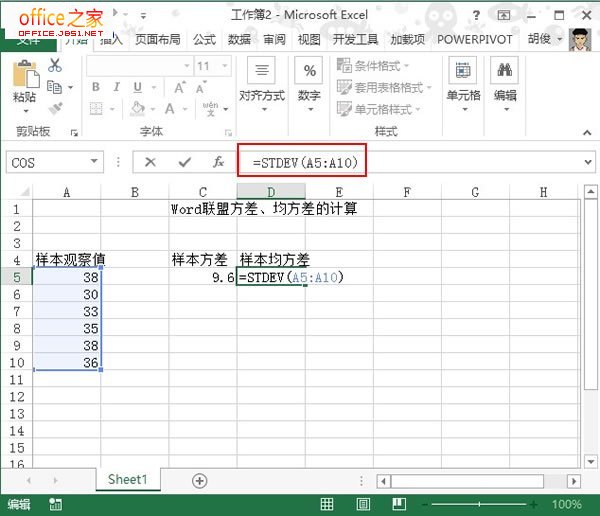
Task: Click the wén phonetic guide icon
Action: click(x=210, y=109)
